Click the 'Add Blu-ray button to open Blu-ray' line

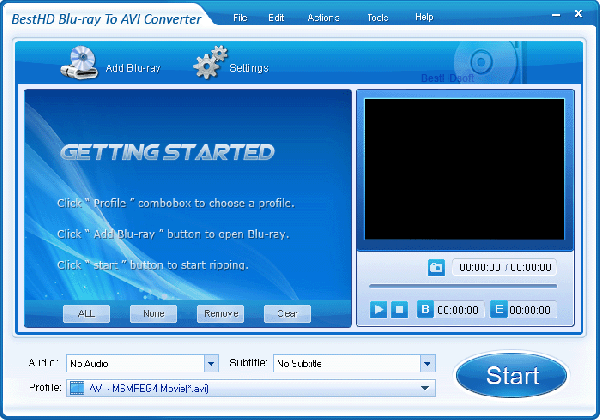[173, 234]
